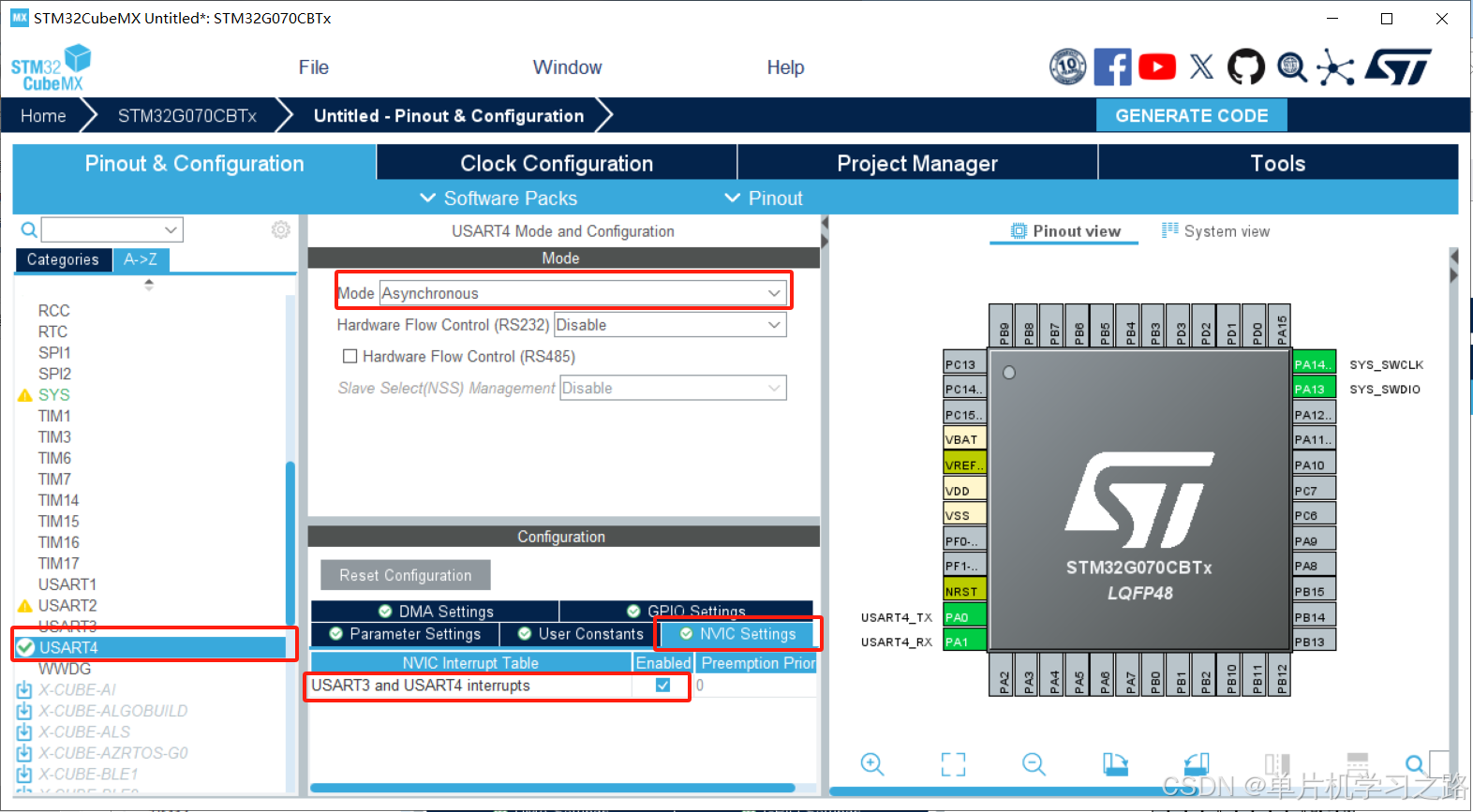Uncheck USART3 and USART4 interrupts enabled checkbox
Viewport: 1473px width, 812px height.
pos(662,686)
